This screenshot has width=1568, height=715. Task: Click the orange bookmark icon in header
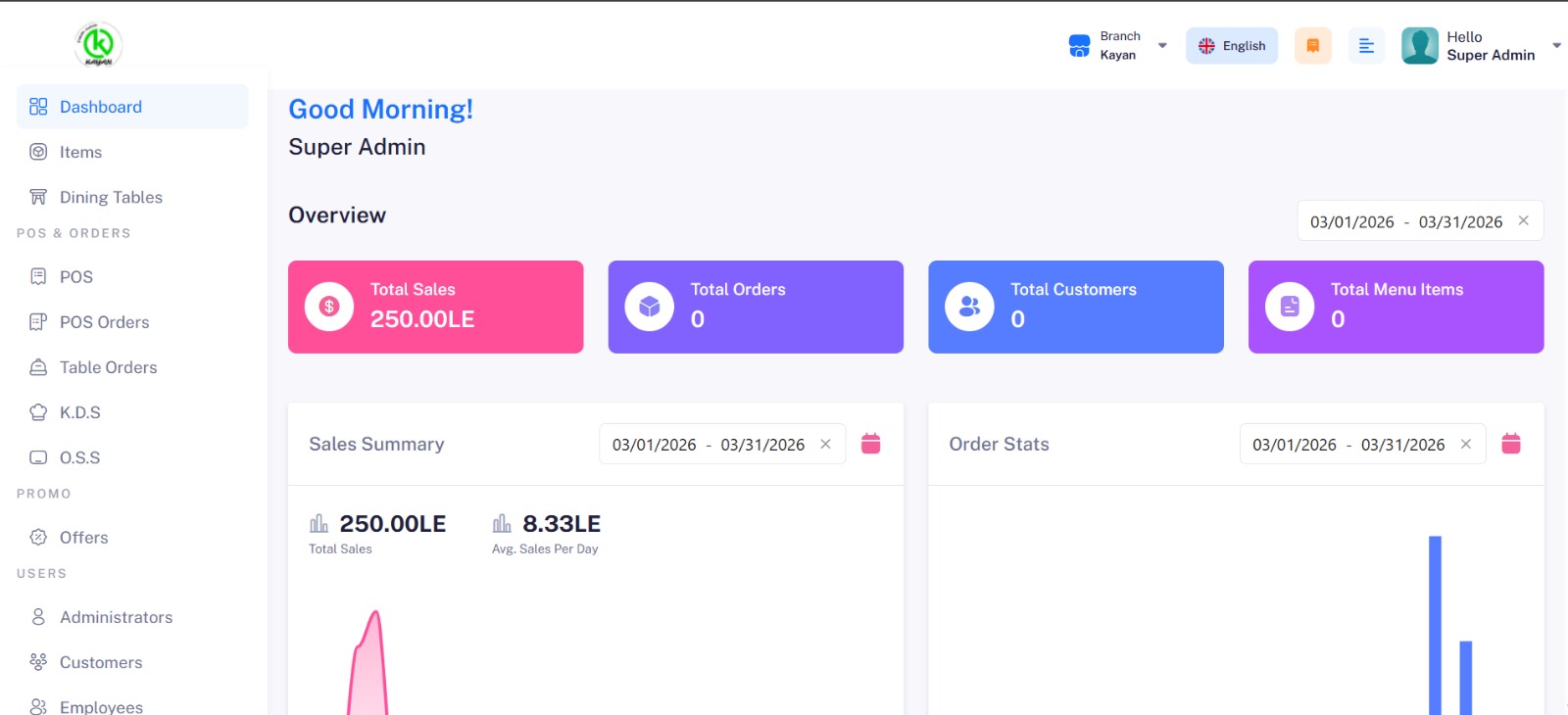tap(1312, 46)
